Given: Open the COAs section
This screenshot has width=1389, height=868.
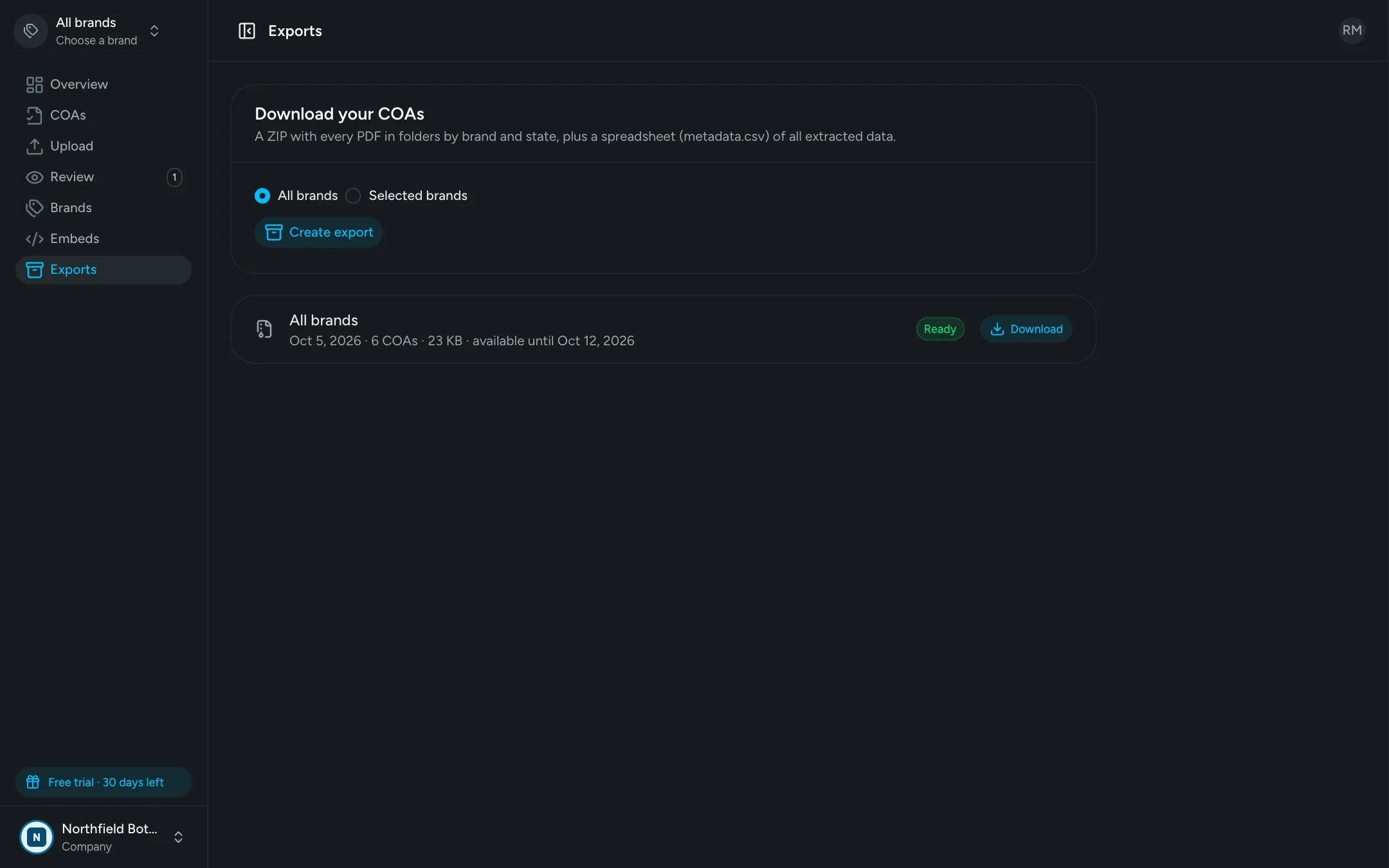Looking at the screenshot, I should pyautogui.click(x=104, y=115).
